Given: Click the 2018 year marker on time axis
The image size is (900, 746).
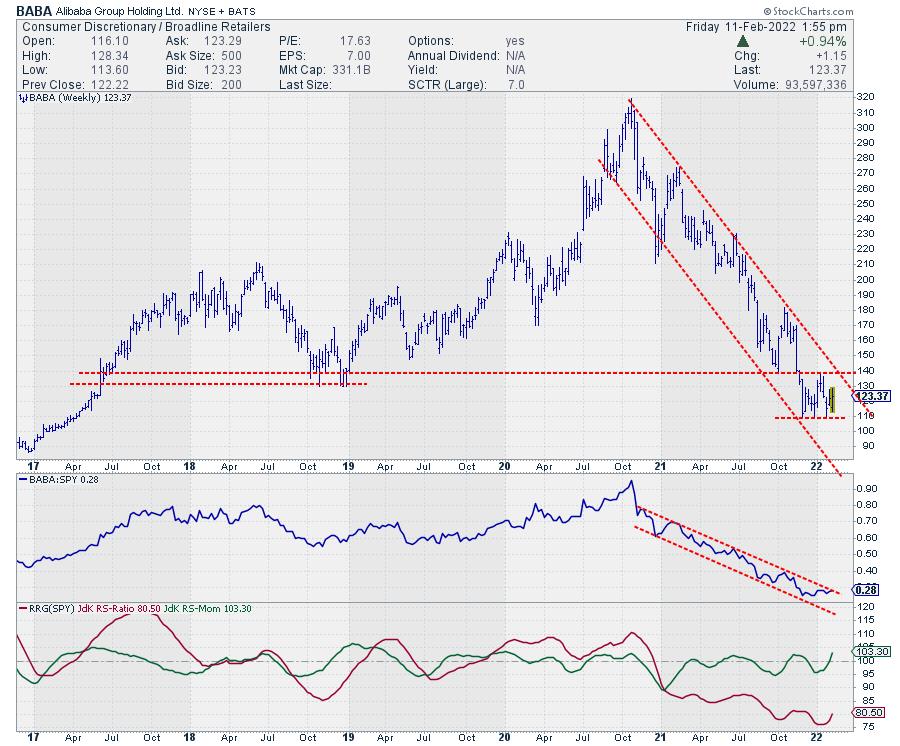Looking at the screenshot, I should 190,465.
